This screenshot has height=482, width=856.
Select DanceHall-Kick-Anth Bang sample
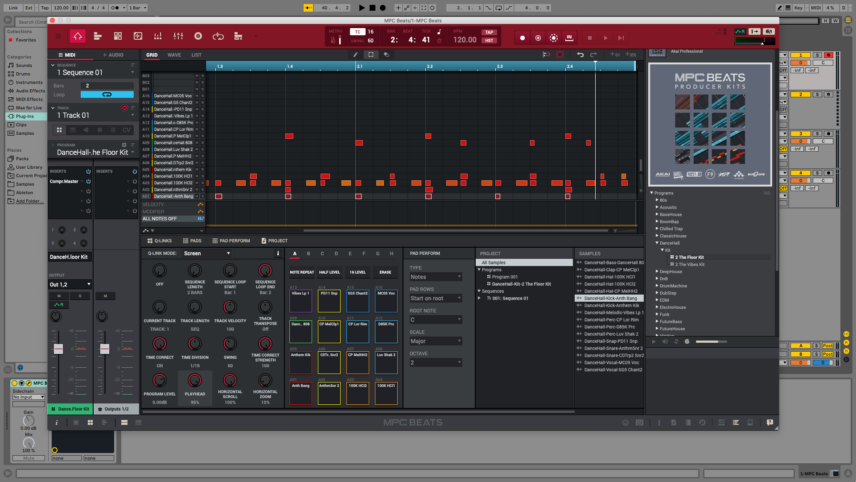point(610,299)
